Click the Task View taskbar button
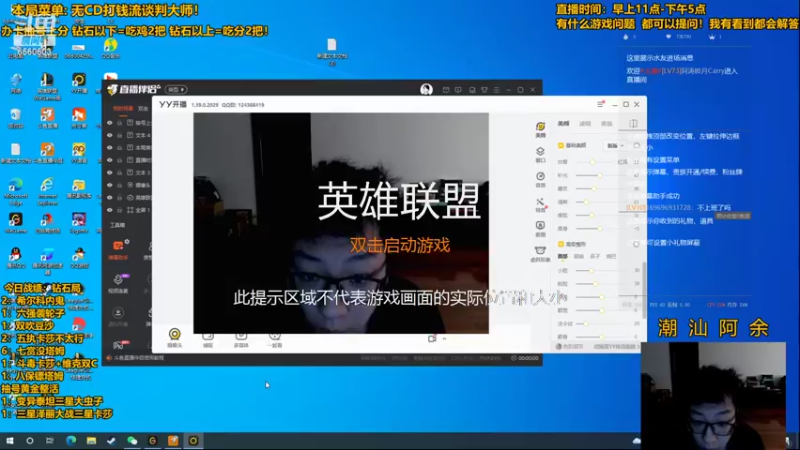Screen dimensions: 800x450 click(x=49, y=441)
